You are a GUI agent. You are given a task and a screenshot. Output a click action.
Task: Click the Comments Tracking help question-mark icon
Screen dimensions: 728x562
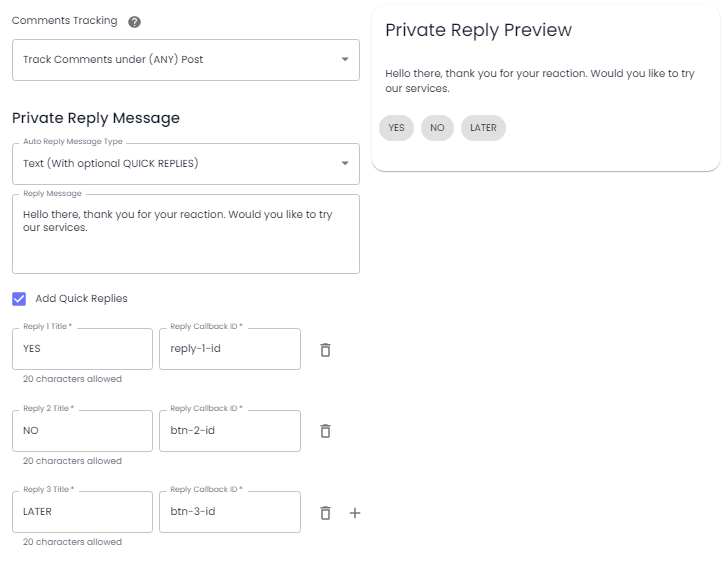coord(134,22)
